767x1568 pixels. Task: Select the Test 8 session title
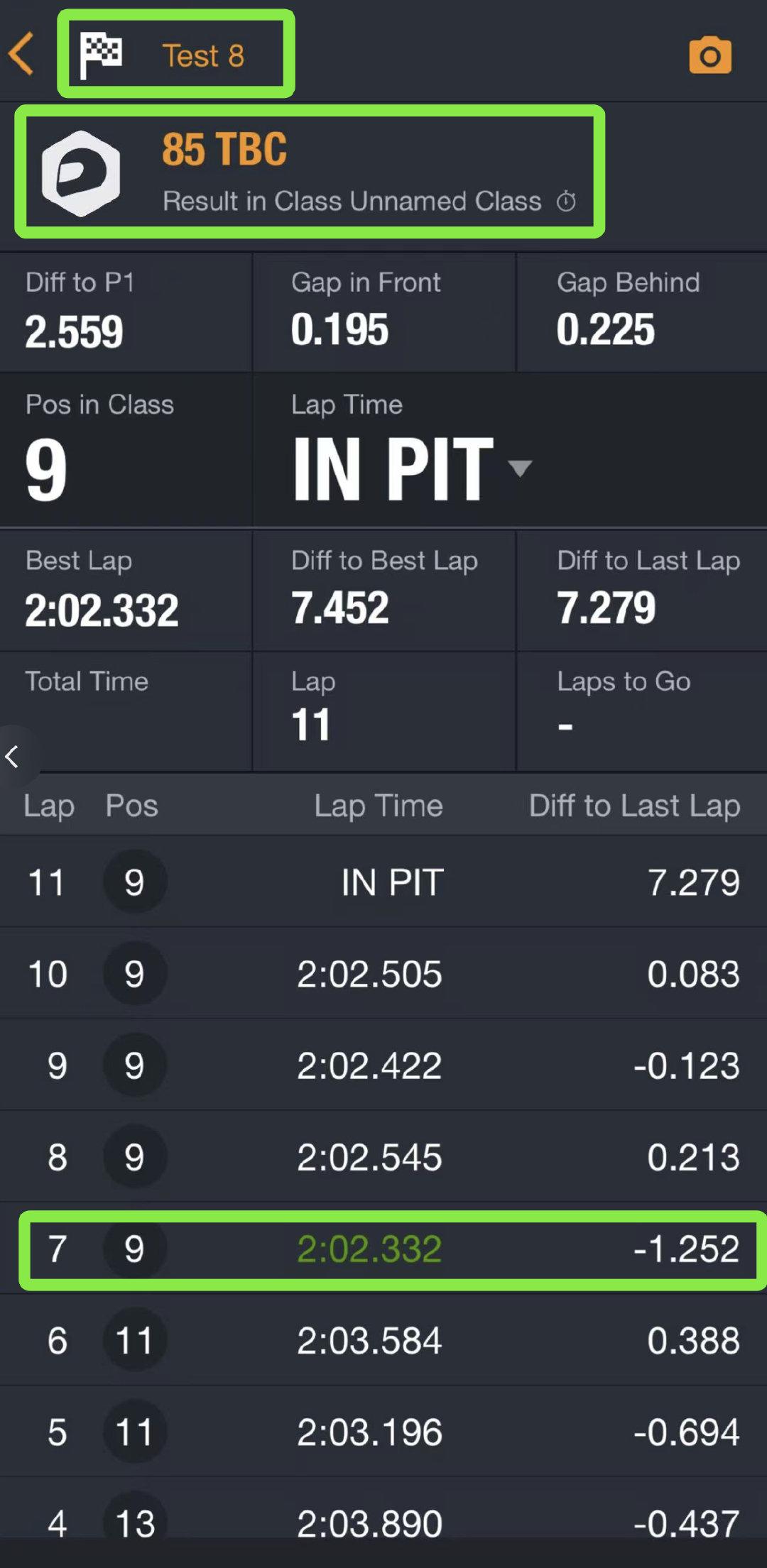203,55
